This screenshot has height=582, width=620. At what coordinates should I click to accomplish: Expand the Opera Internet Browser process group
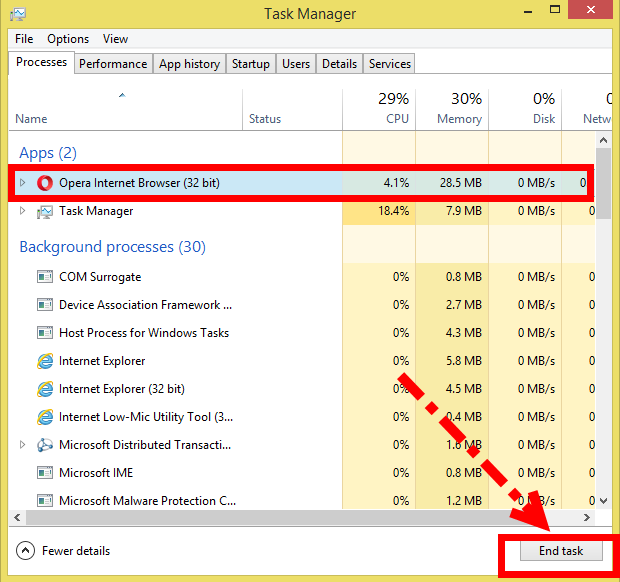(23, 183)
